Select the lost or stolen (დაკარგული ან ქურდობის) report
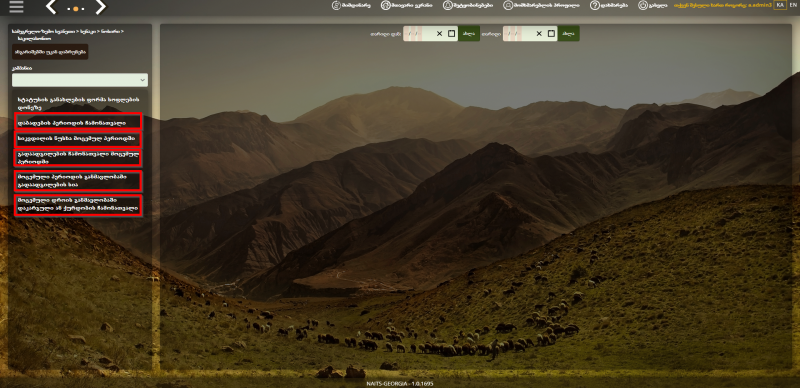This screenshot has height=388, width=800. coord(78,205)
